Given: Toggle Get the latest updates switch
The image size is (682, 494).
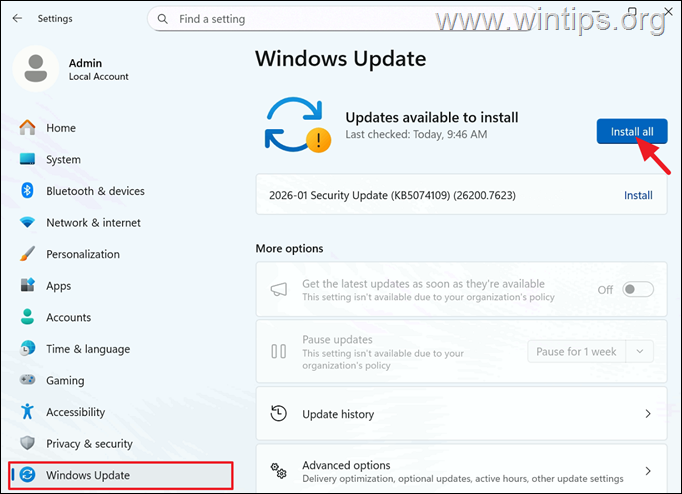Looking at the screenshot, I should [638, 290].
